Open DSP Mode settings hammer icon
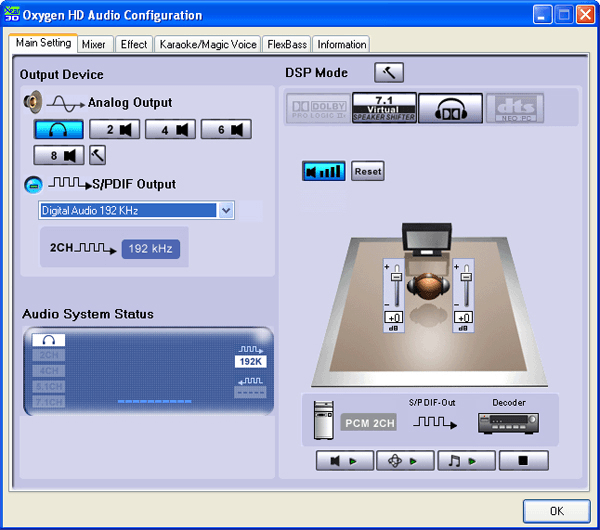Screen dimensions: 600x530 pyautogui.click(x=388, y=73)
